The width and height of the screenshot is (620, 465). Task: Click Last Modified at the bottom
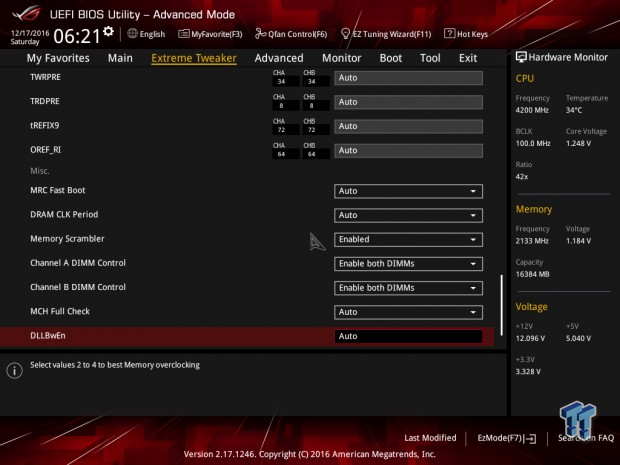tap(430, 438)
